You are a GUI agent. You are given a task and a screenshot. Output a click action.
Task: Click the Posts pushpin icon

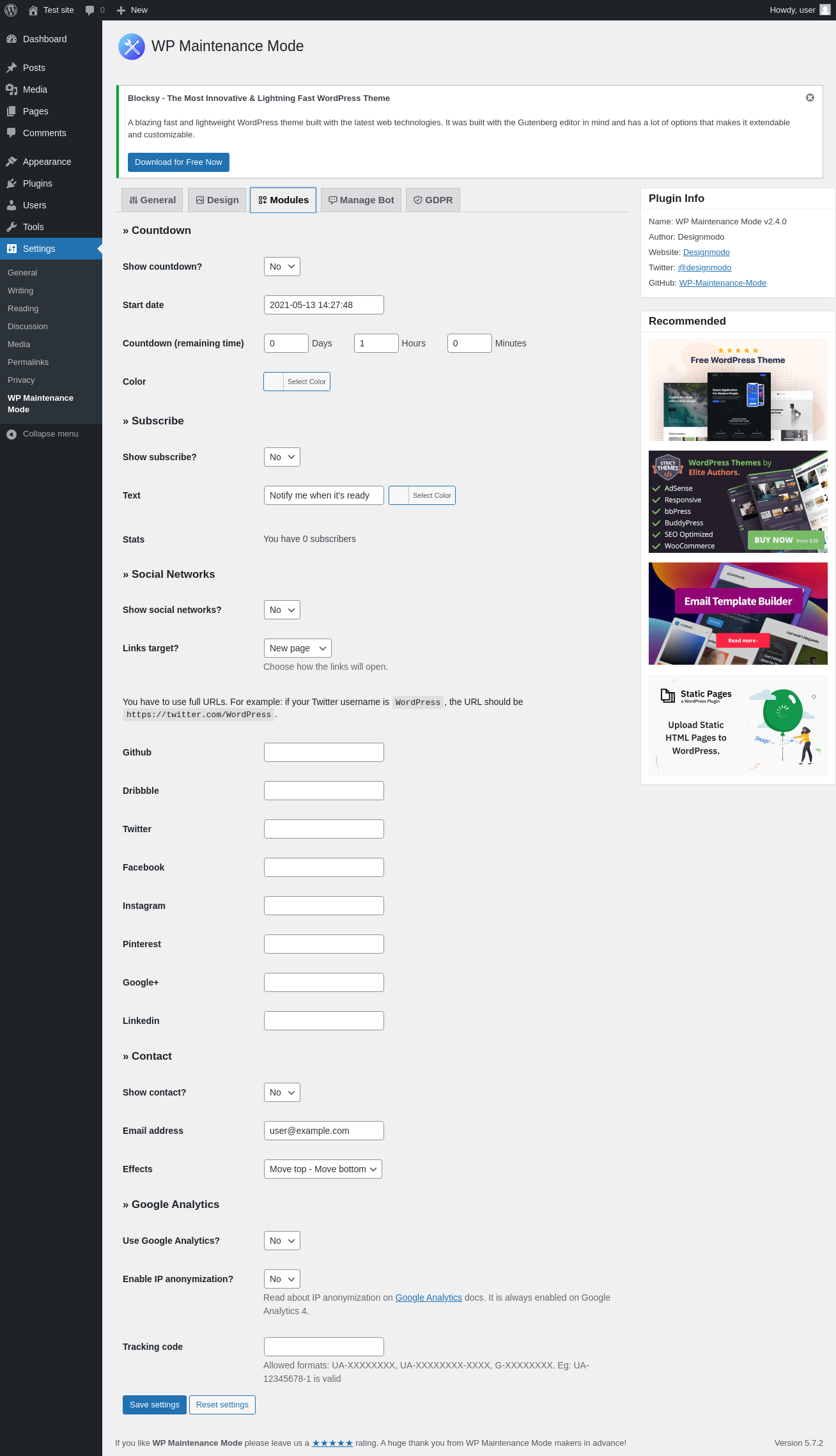(x=12, y=68)
